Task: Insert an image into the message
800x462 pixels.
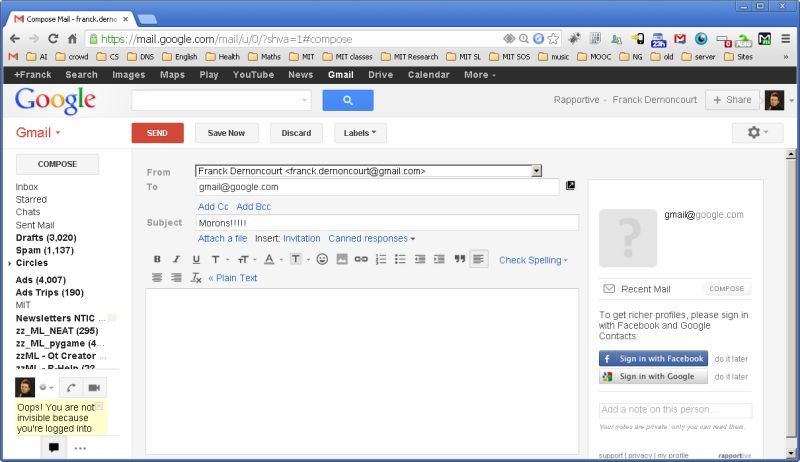Action: (x=342, y=259)
